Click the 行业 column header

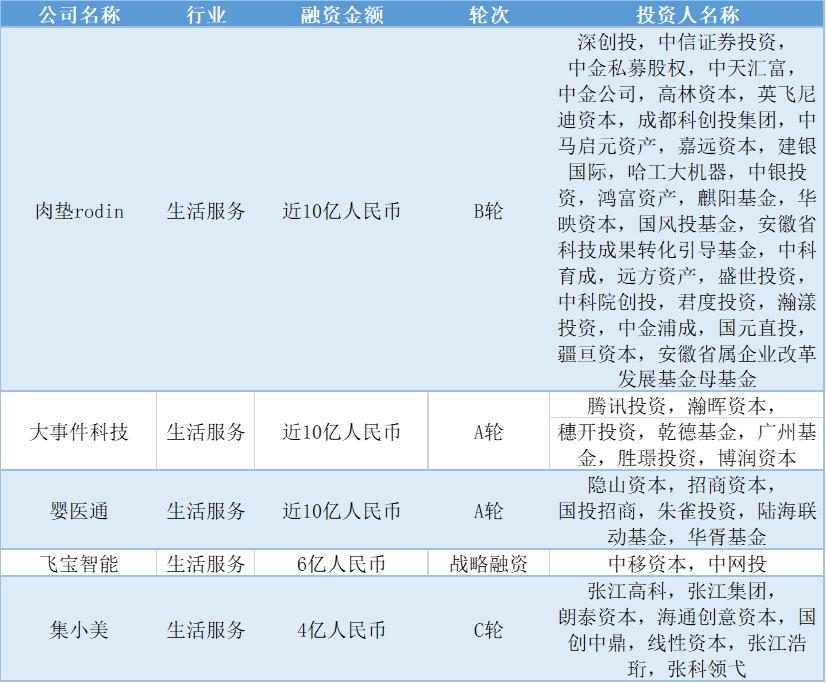tap(205, 15)
